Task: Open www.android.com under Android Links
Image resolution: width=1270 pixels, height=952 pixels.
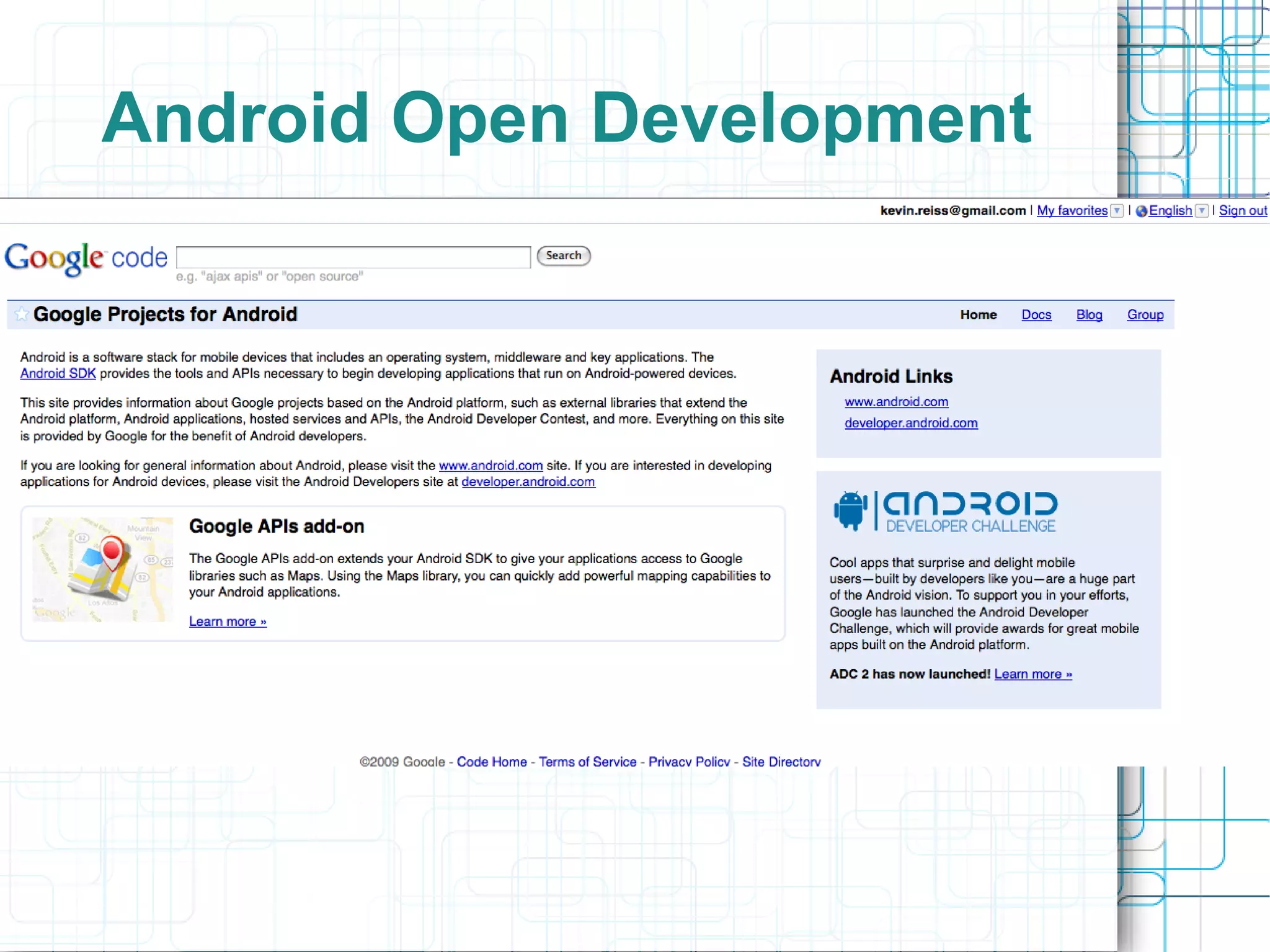Action: click(896, 402)
